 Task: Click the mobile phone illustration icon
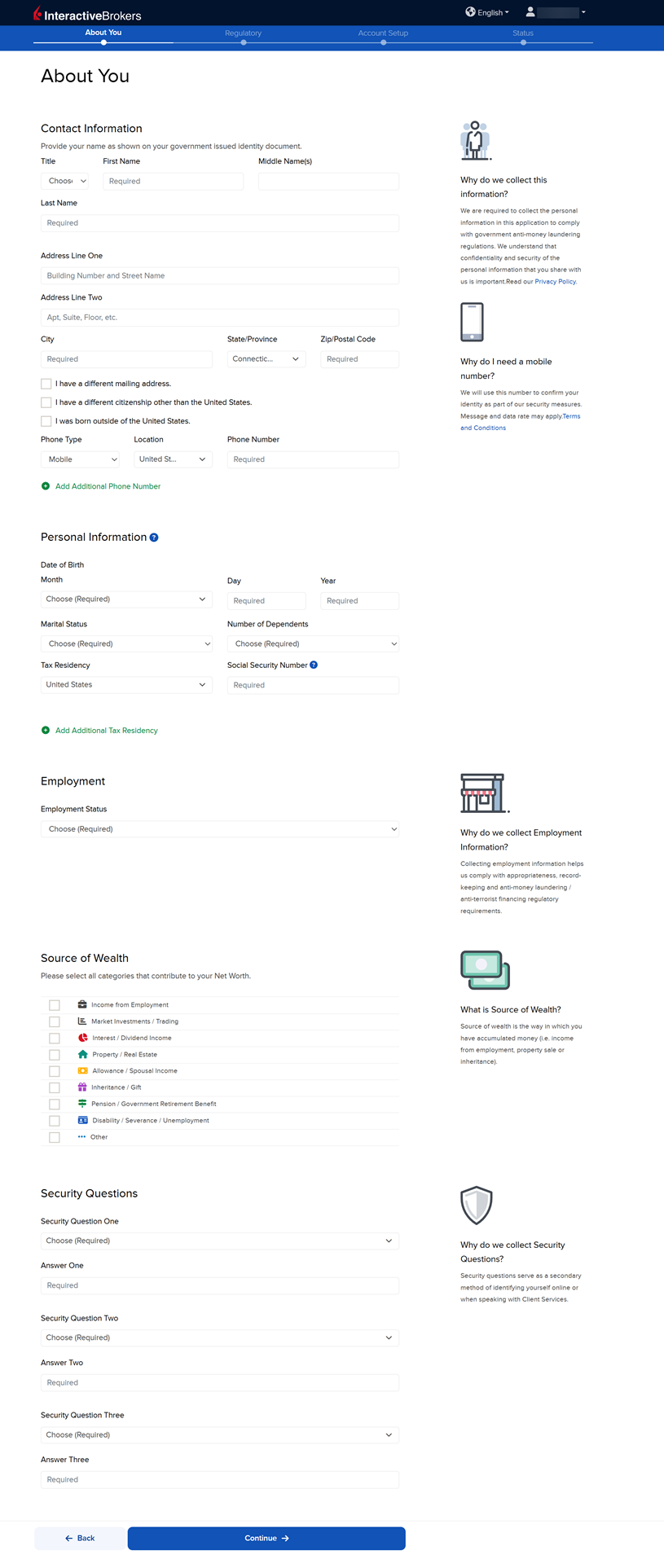472,322
